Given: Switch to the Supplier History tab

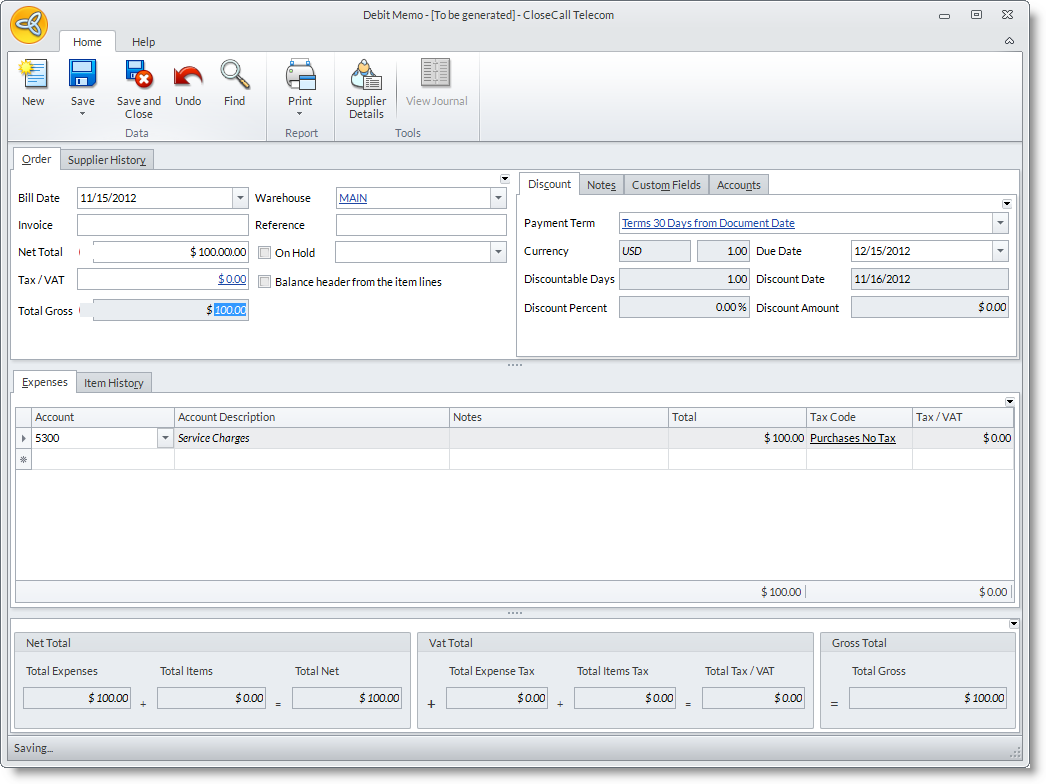Looking at the screenshot, I should 107,160.
